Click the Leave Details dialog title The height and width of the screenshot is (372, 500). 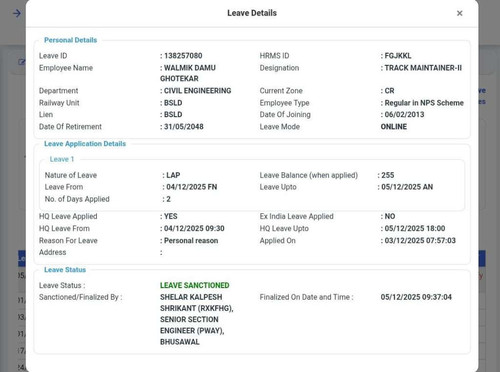click(x=252, y=13)
